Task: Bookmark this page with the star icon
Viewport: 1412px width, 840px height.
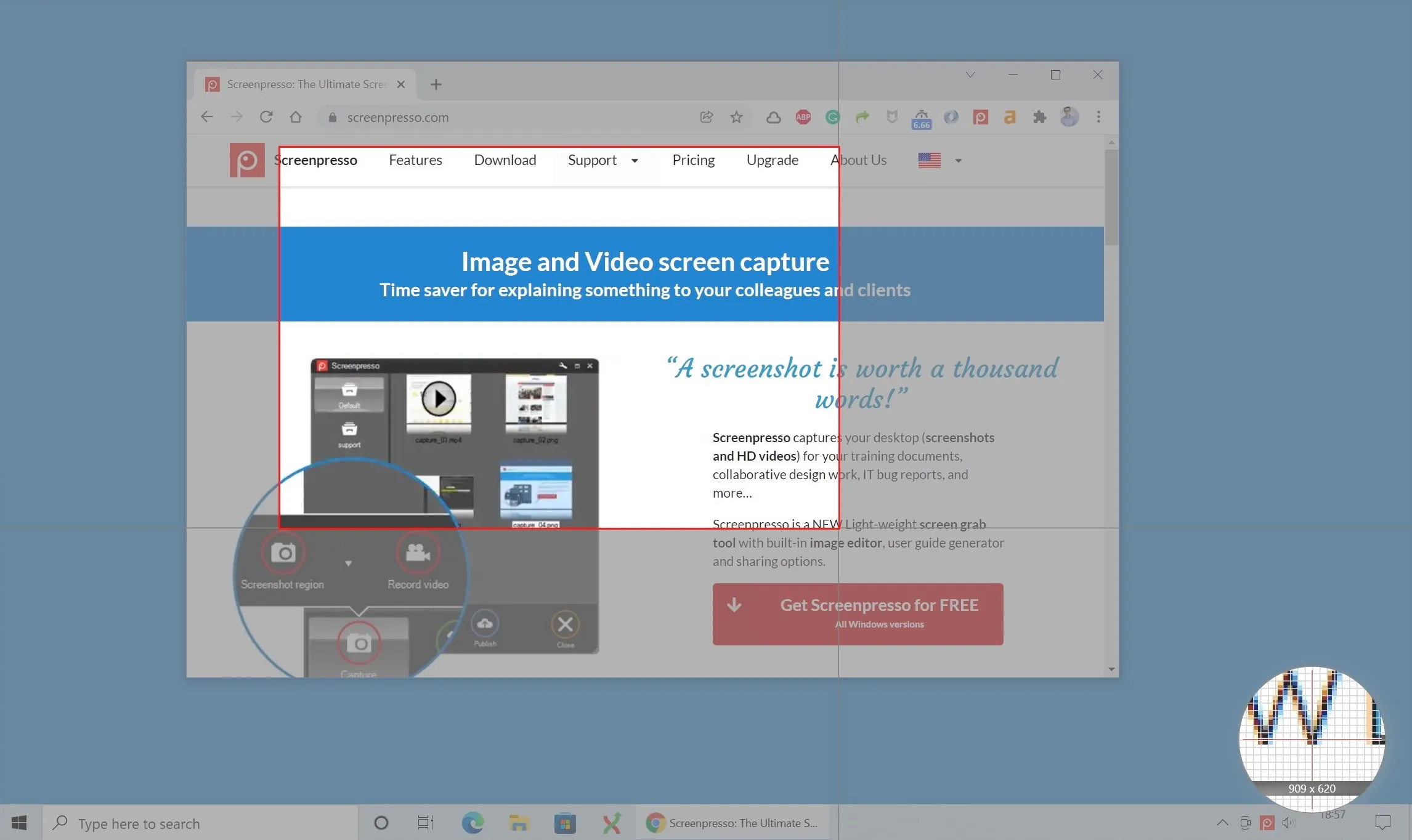Action: click(736, 117)
